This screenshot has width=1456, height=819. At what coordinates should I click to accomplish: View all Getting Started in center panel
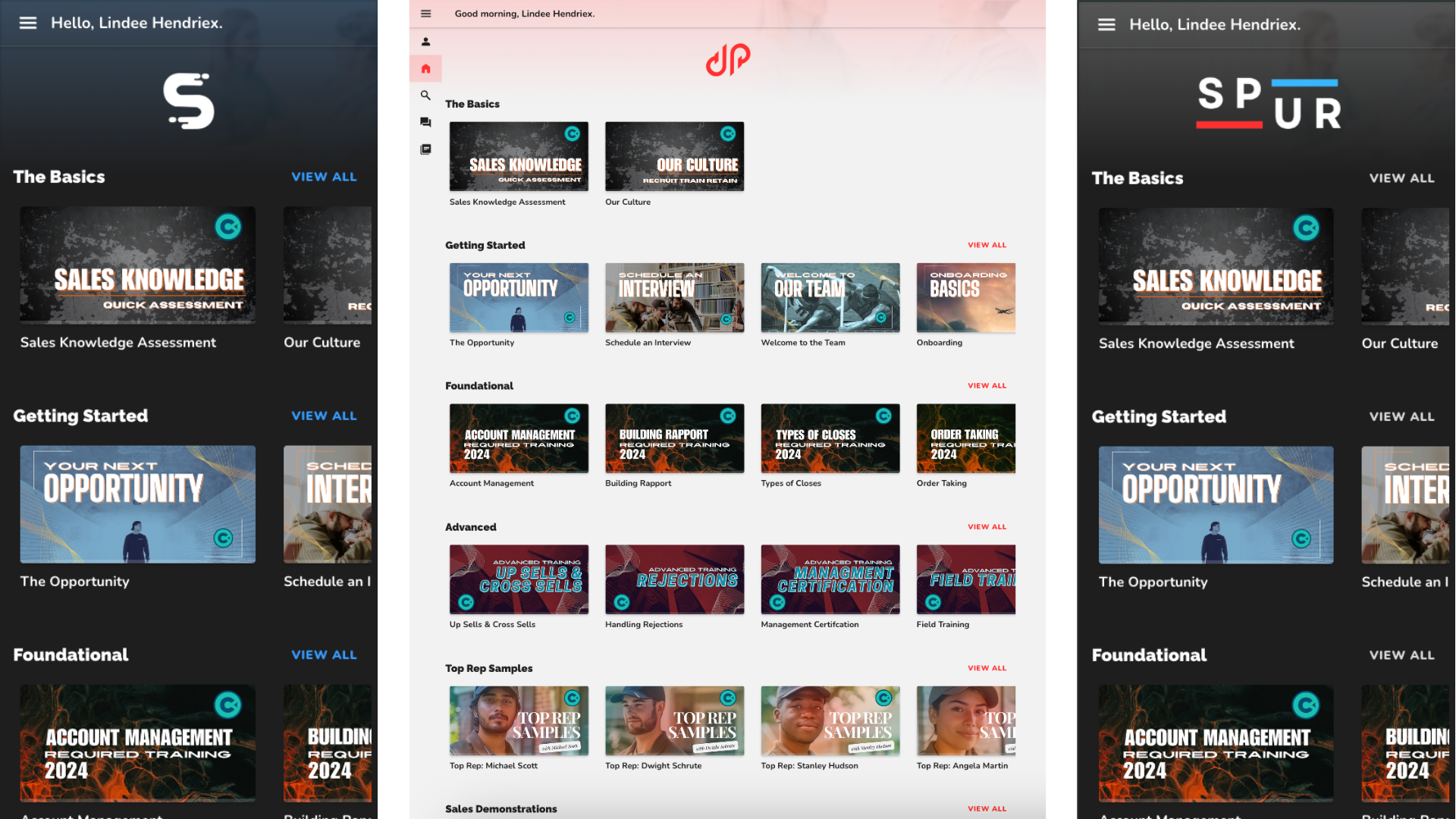click(x=987, y=245)
